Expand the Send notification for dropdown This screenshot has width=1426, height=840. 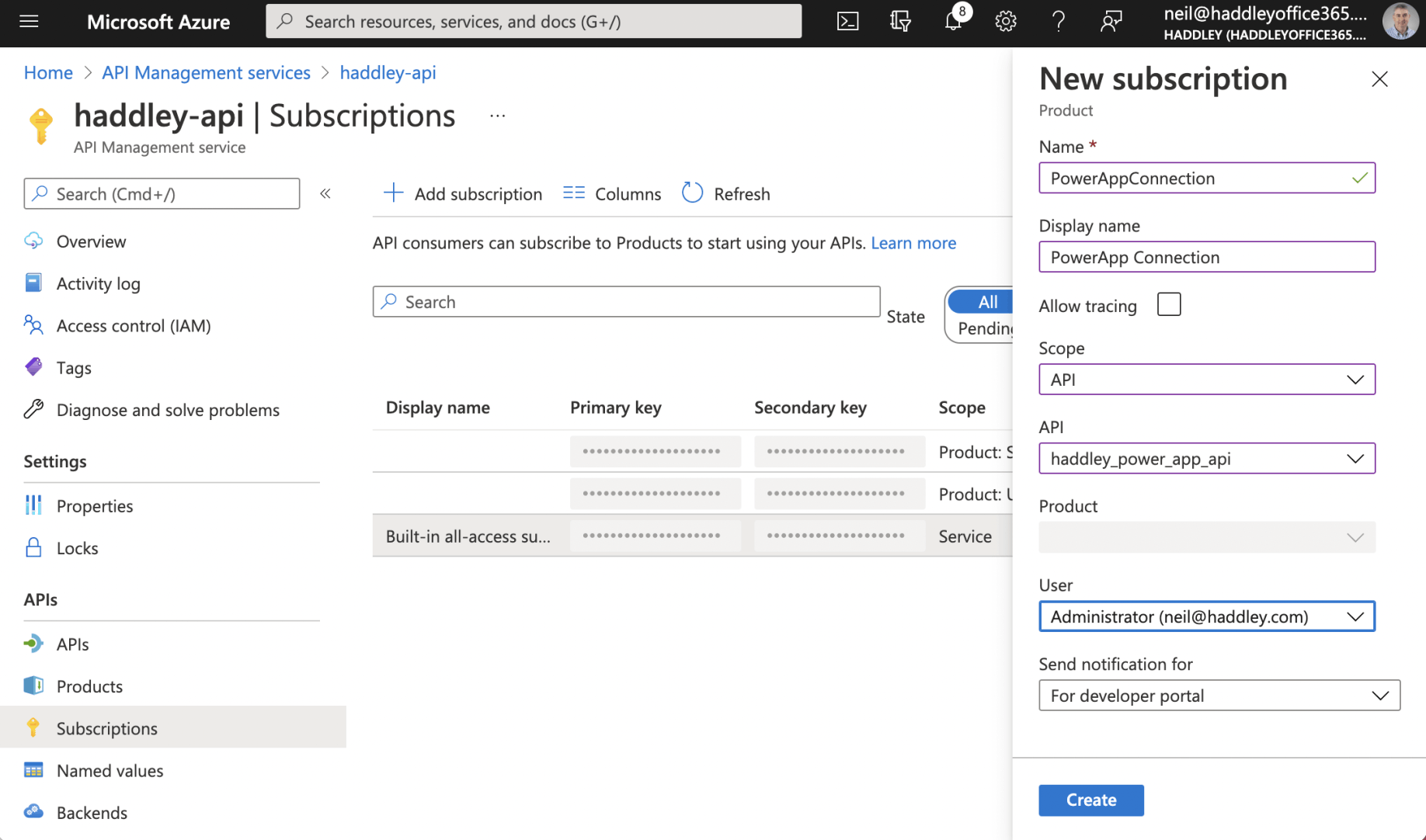1219,696
